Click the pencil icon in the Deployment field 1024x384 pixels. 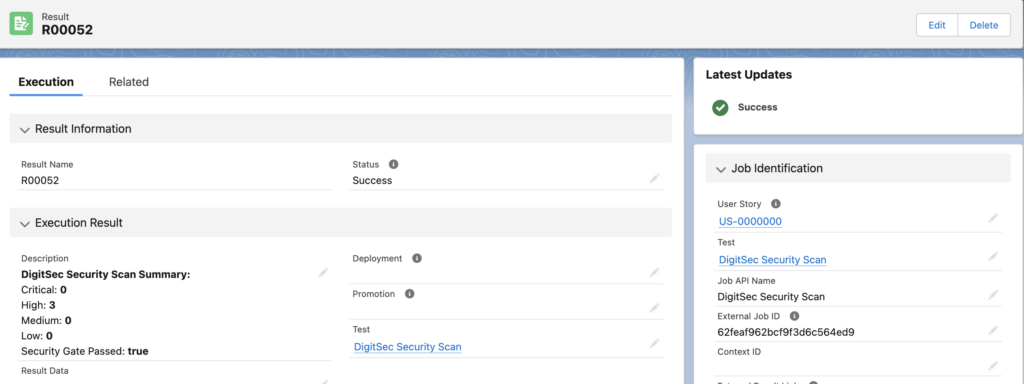(654, 272)
